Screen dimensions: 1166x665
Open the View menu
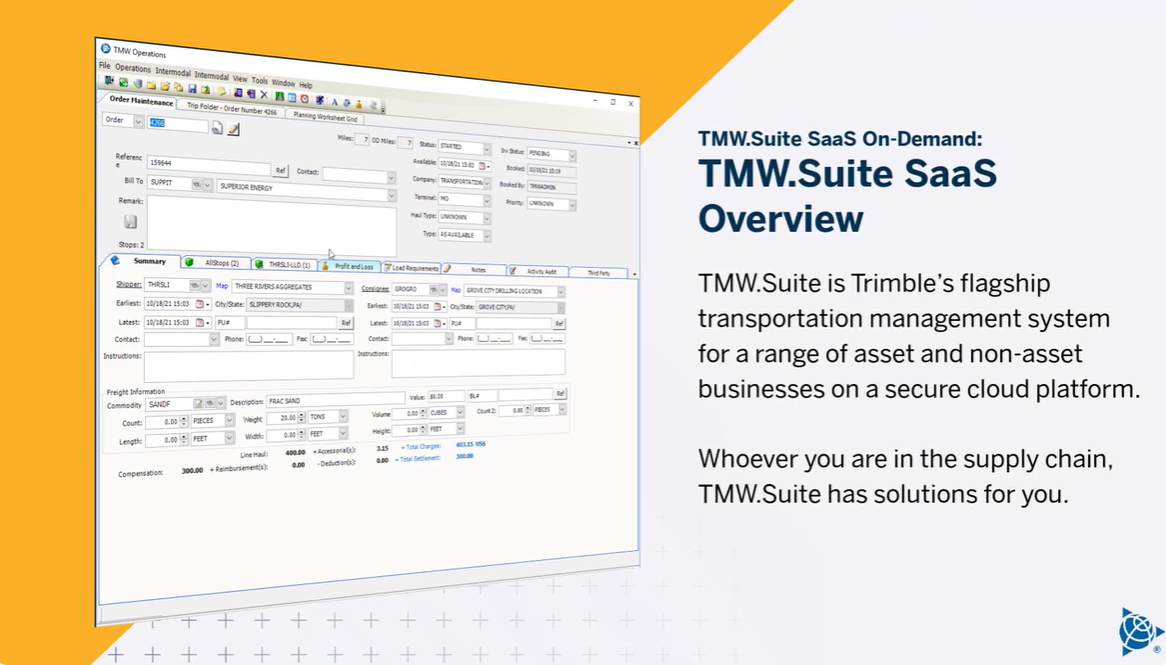tap(239, 78)
